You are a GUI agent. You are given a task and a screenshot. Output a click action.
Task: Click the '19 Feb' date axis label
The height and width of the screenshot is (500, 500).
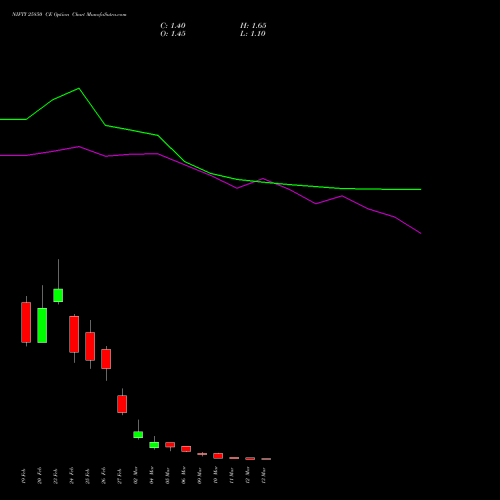pos(23,476)
